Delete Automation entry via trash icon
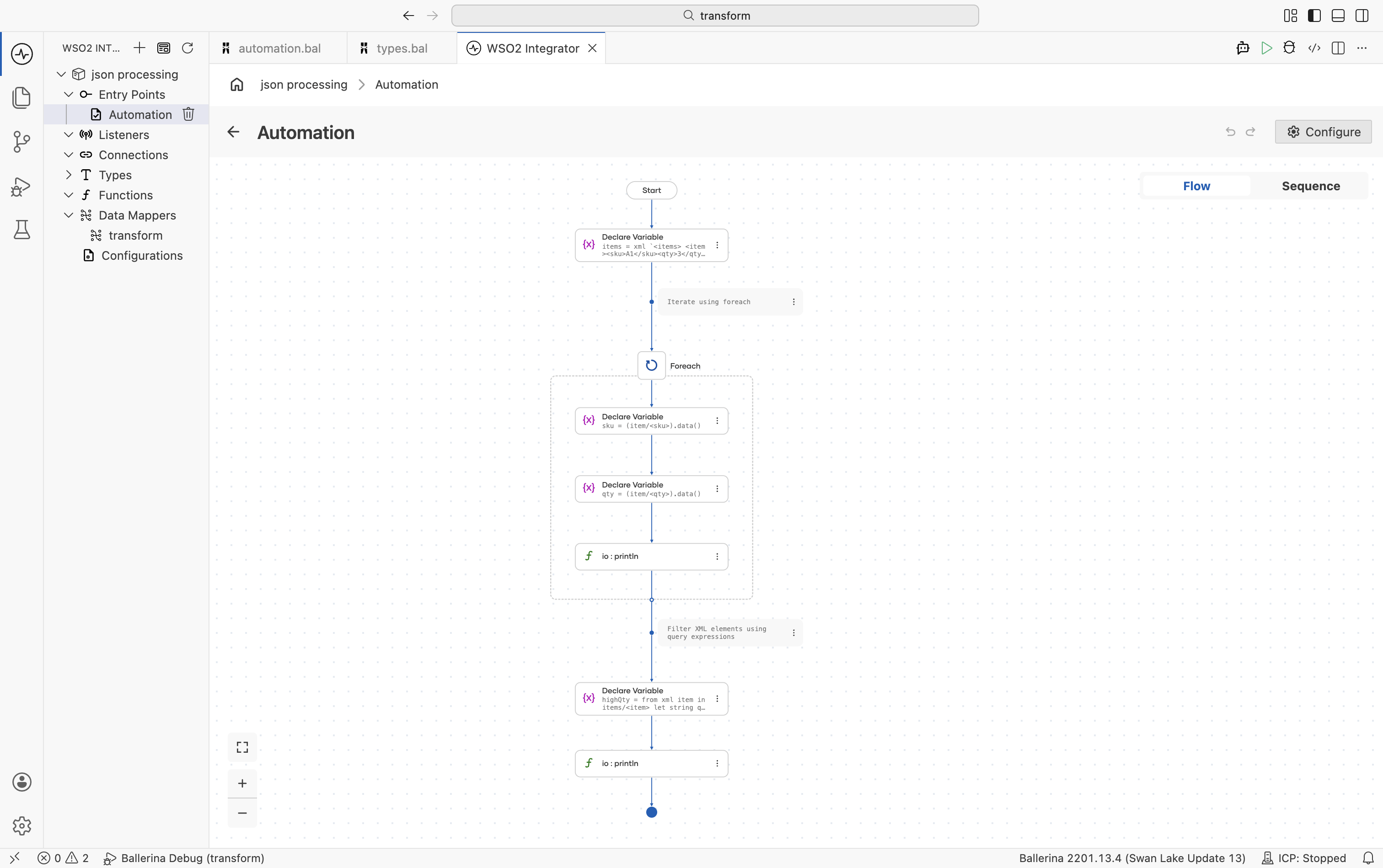1383x868 pixels. [x=189, y=114]
